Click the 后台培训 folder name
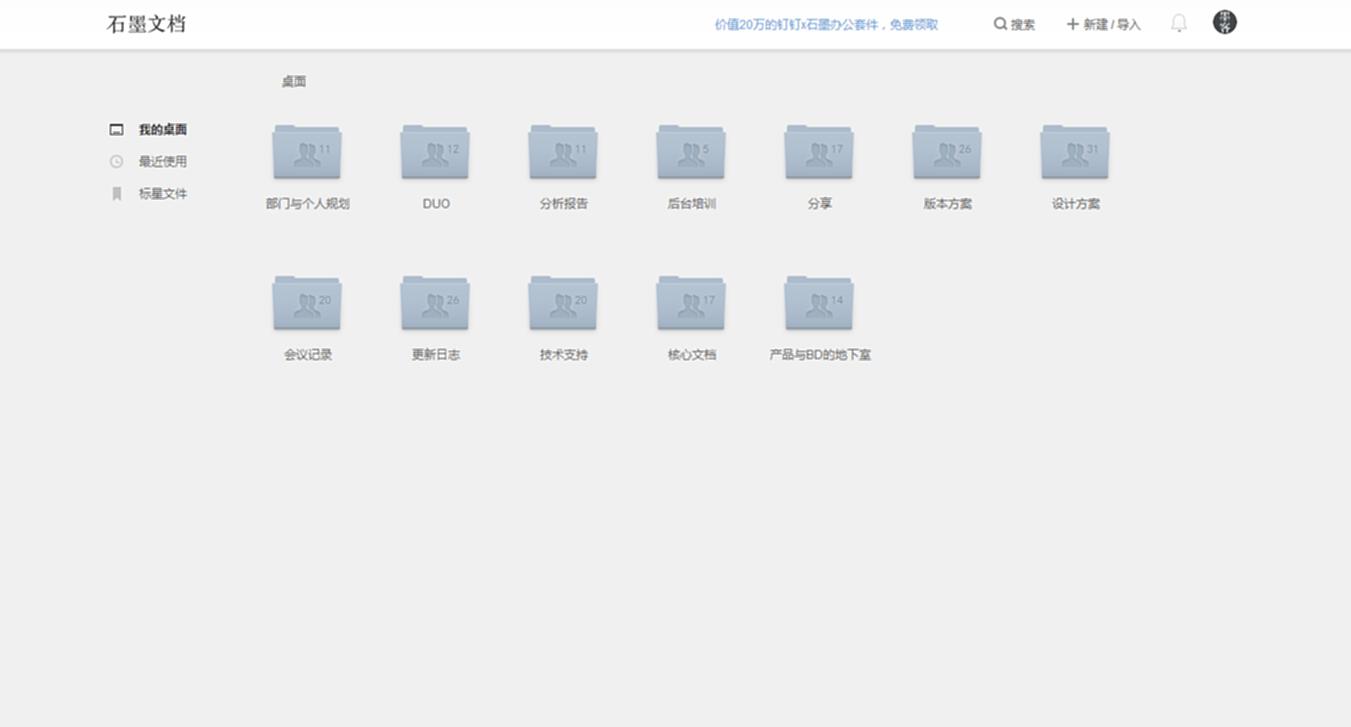Screen dimensions: 1351x727 coord(692,204)
